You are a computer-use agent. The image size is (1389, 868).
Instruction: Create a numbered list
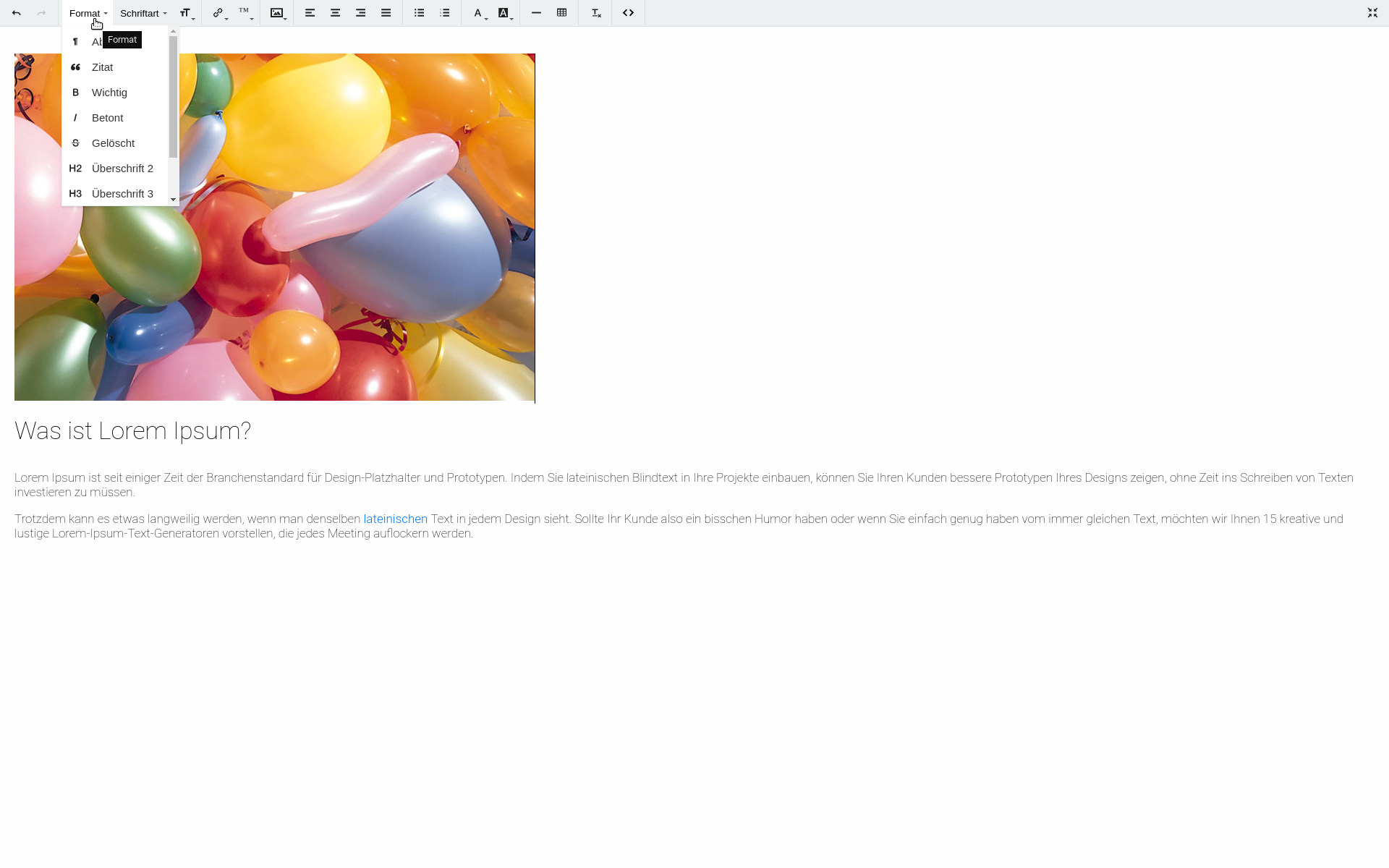coord(444,13)
